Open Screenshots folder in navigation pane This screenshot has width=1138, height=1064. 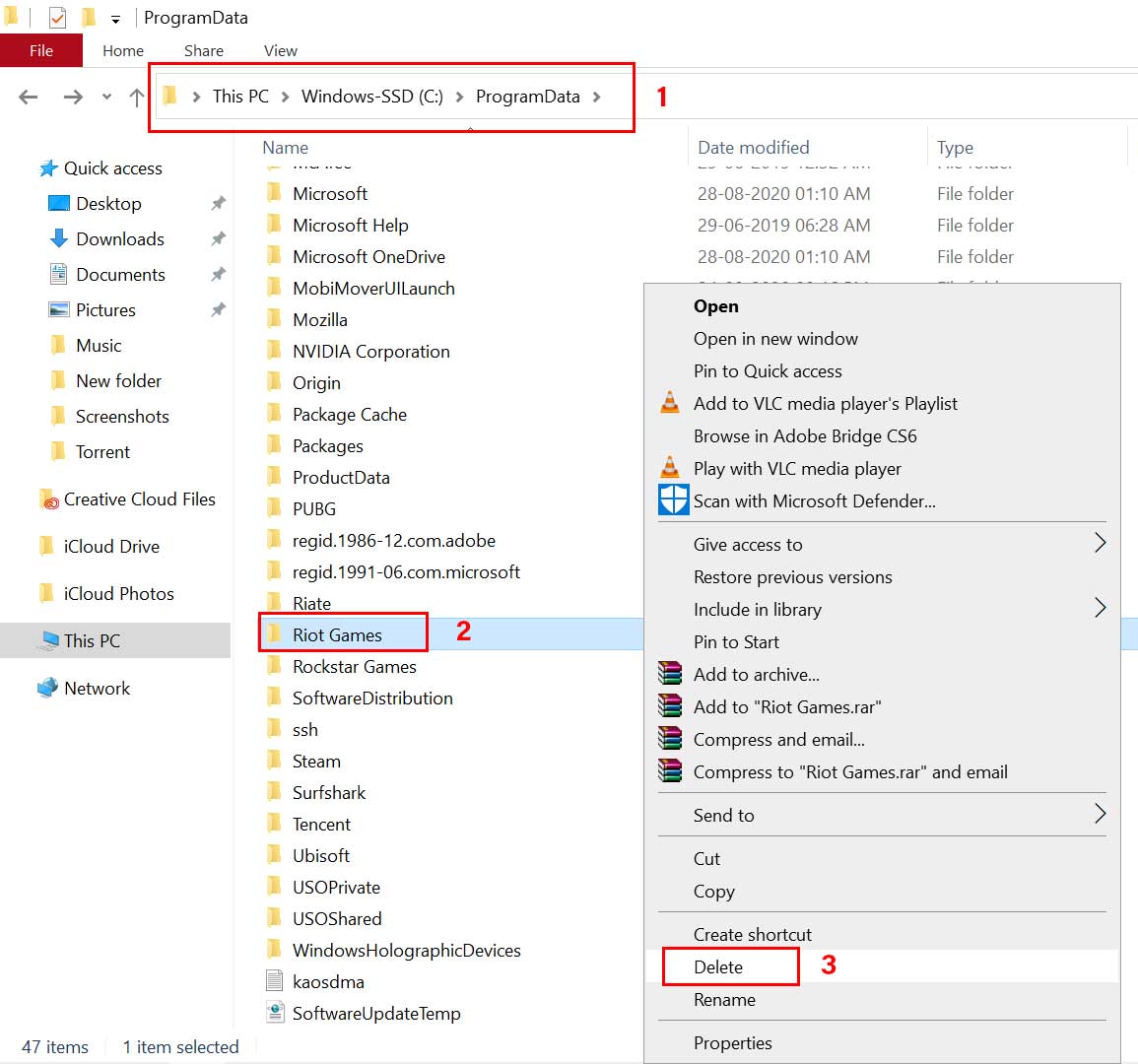122,417
